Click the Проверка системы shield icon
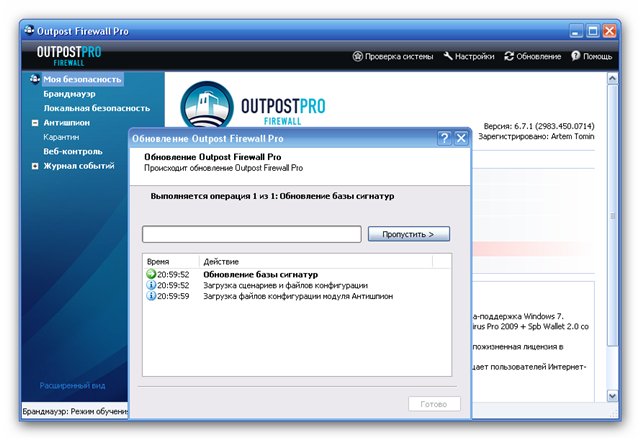This screenshot has height=440, width=640. click(358, 56)
